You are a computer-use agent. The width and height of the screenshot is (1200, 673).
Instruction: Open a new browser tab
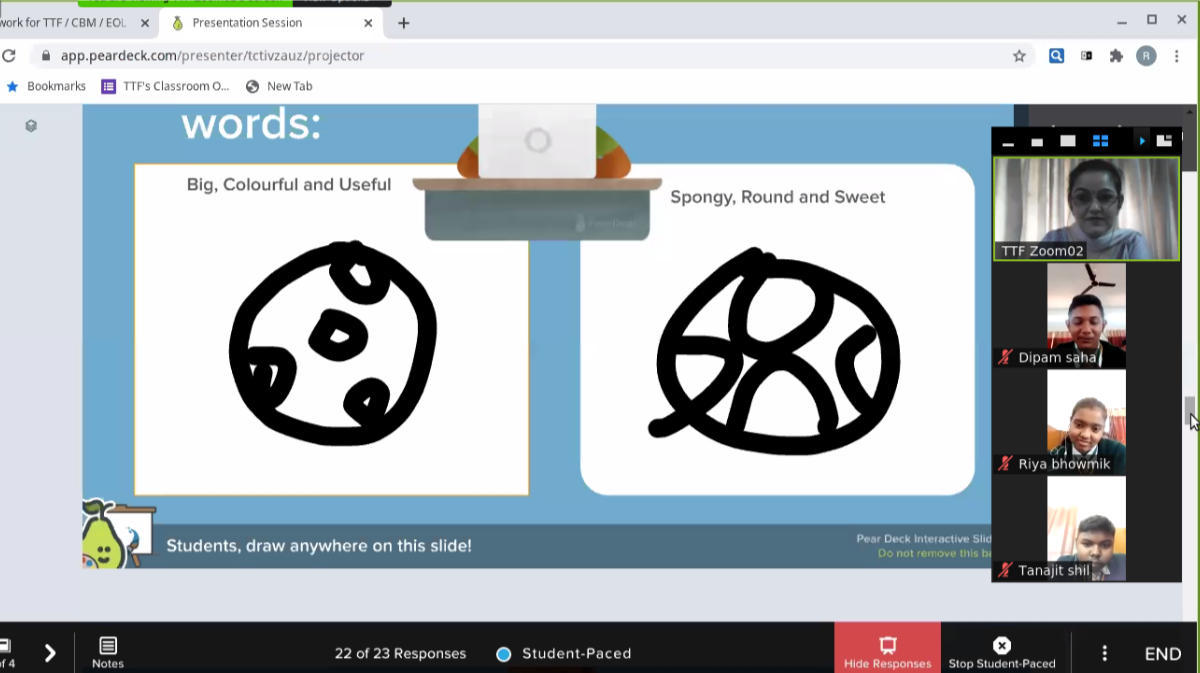click(404, 23)
